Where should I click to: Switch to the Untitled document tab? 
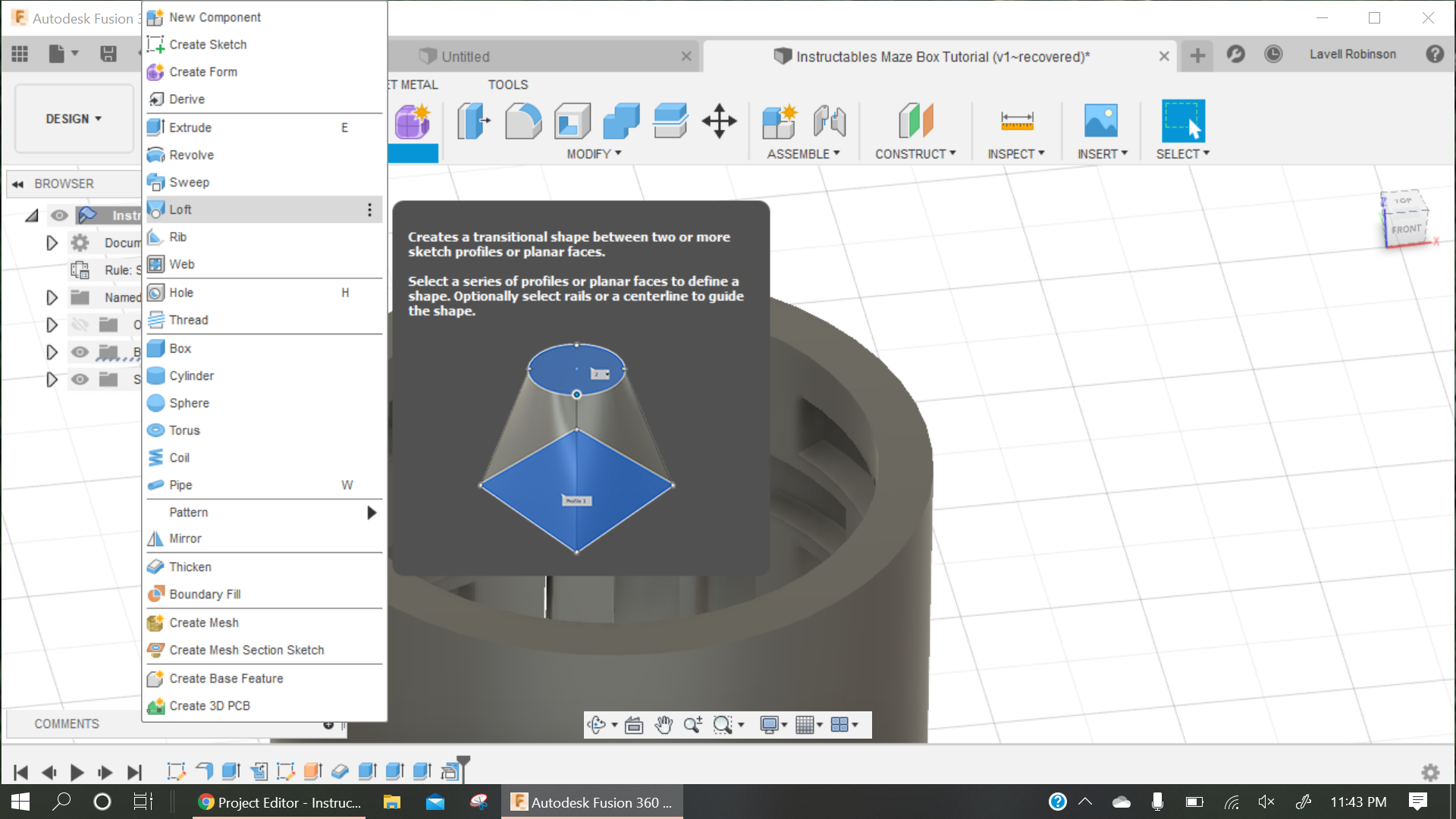[546, 56]
